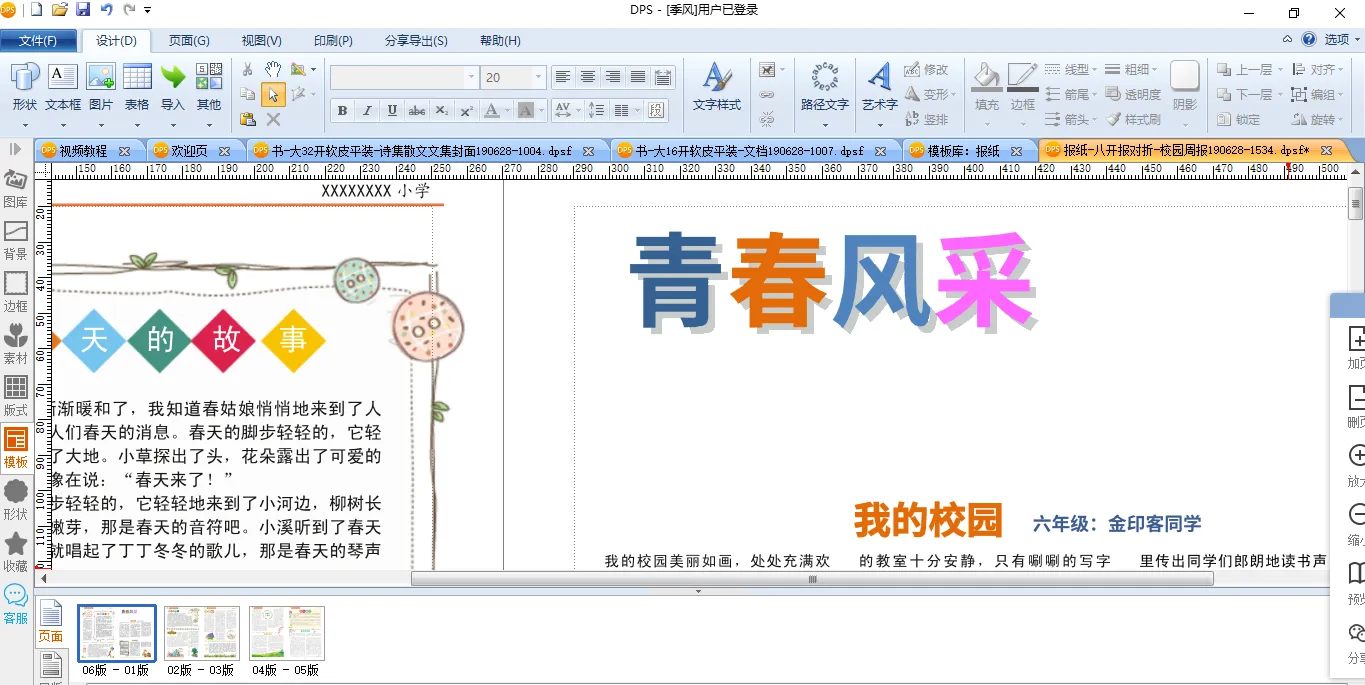Click the 文本框 text box tool

tap(63, 87)
